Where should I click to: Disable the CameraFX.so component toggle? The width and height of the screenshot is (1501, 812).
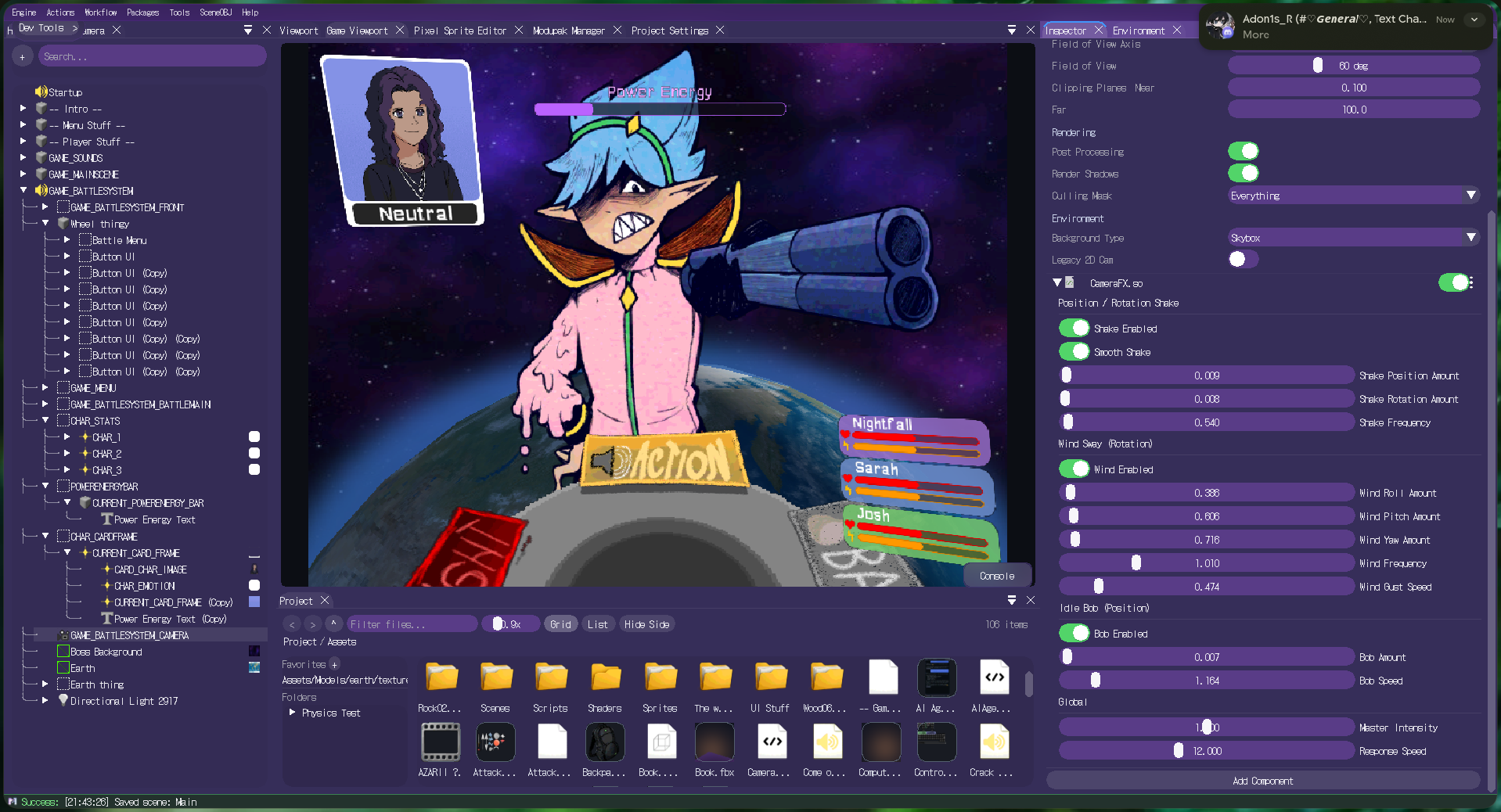(x=1454, y=282)
